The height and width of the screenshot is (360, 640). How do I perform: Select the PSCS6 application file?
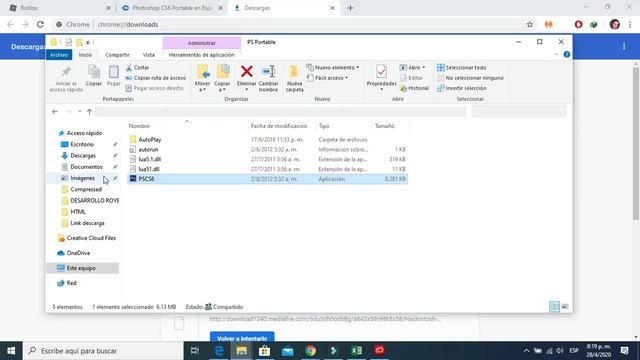click(268, 179)
